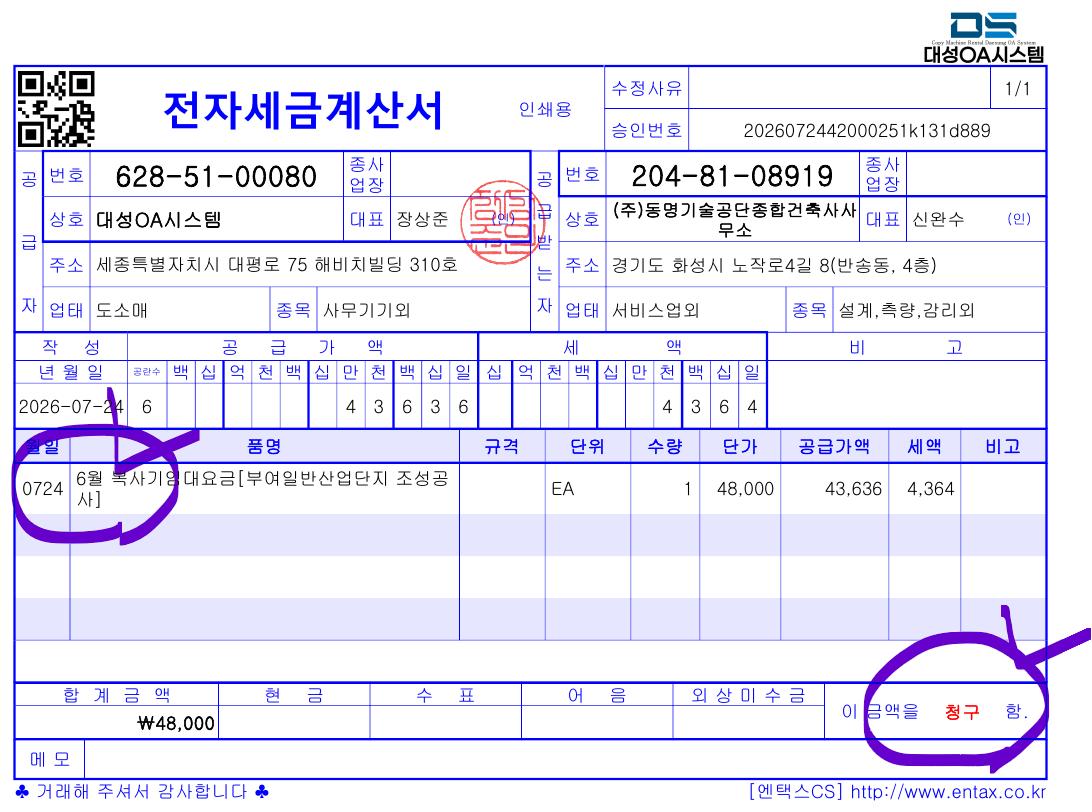
Task: Select recipient business type 서비스업외
Action: [655, 310]
